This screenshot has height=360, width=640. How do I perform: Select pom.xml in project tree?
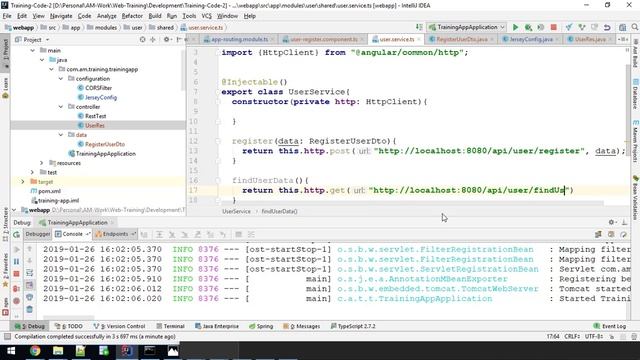49,191
